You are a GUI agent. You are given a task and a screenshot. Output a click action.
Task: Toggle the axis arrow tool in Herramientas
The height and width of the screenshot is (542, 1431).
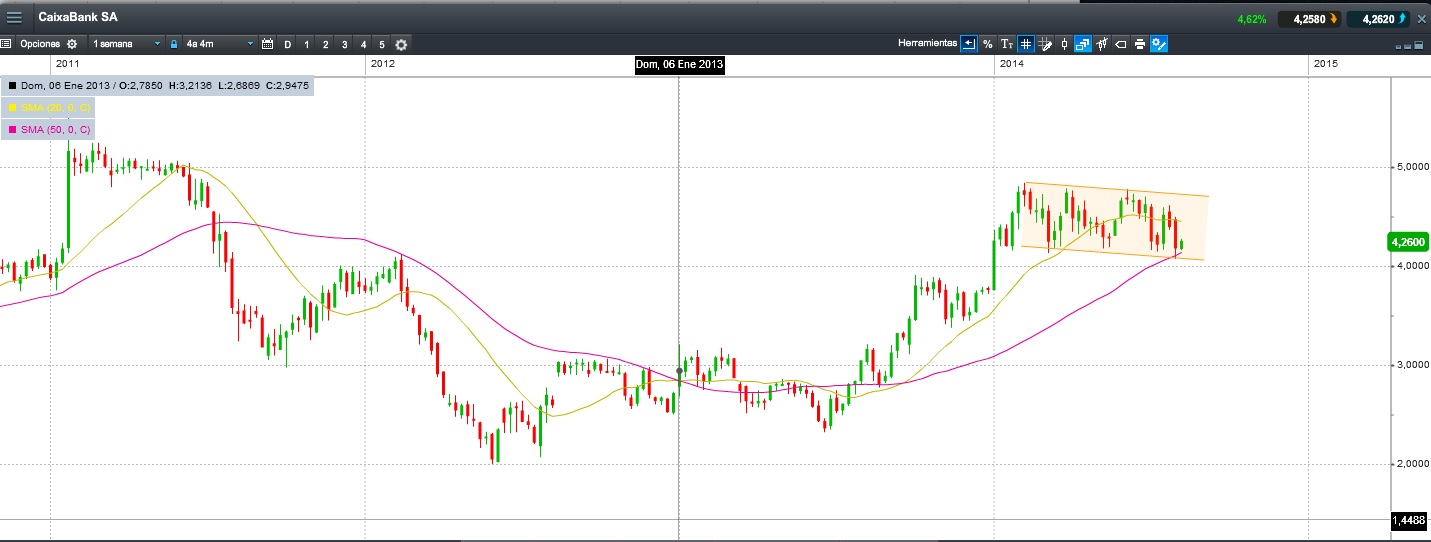point(969,44)
